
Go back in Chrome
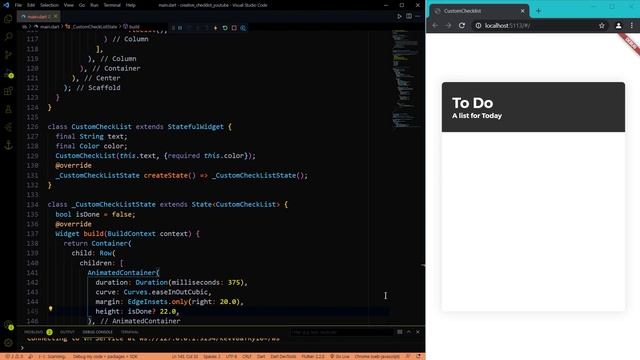click(435, 25)
